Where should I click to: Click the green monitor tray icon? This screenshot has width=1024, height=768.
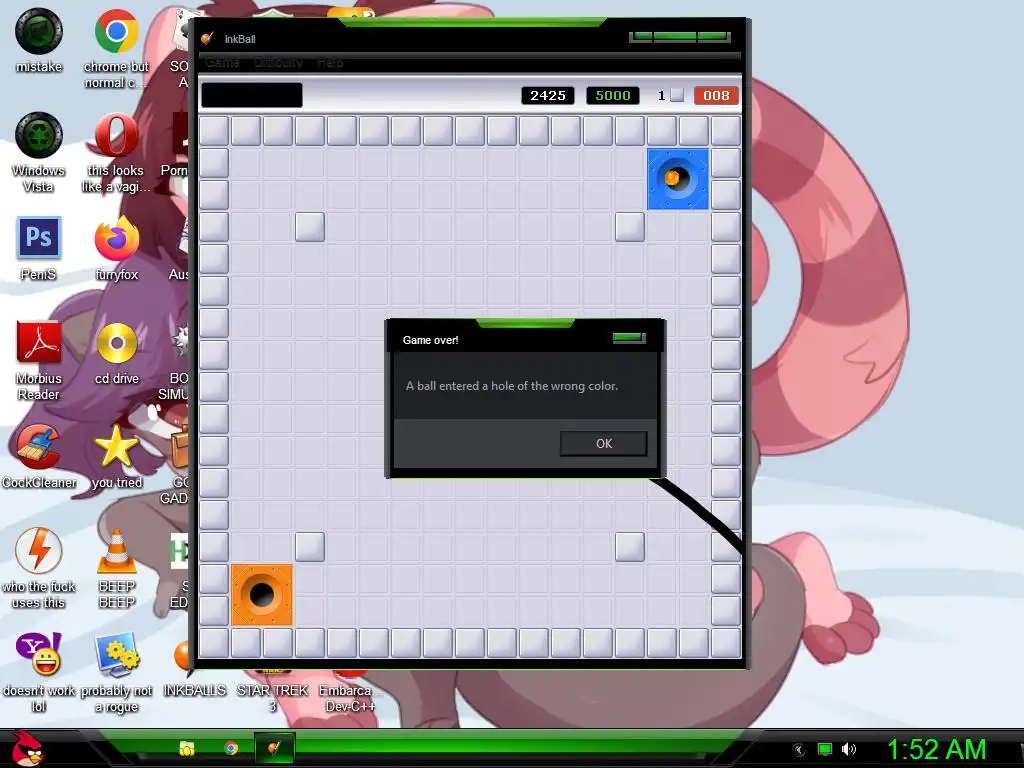pos(825,749)
